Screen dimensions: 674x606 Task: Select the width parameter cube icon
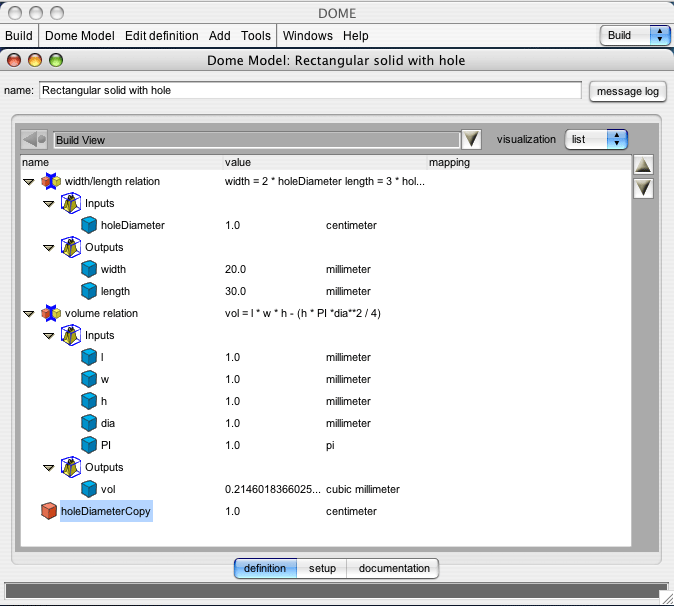(89, 269)
